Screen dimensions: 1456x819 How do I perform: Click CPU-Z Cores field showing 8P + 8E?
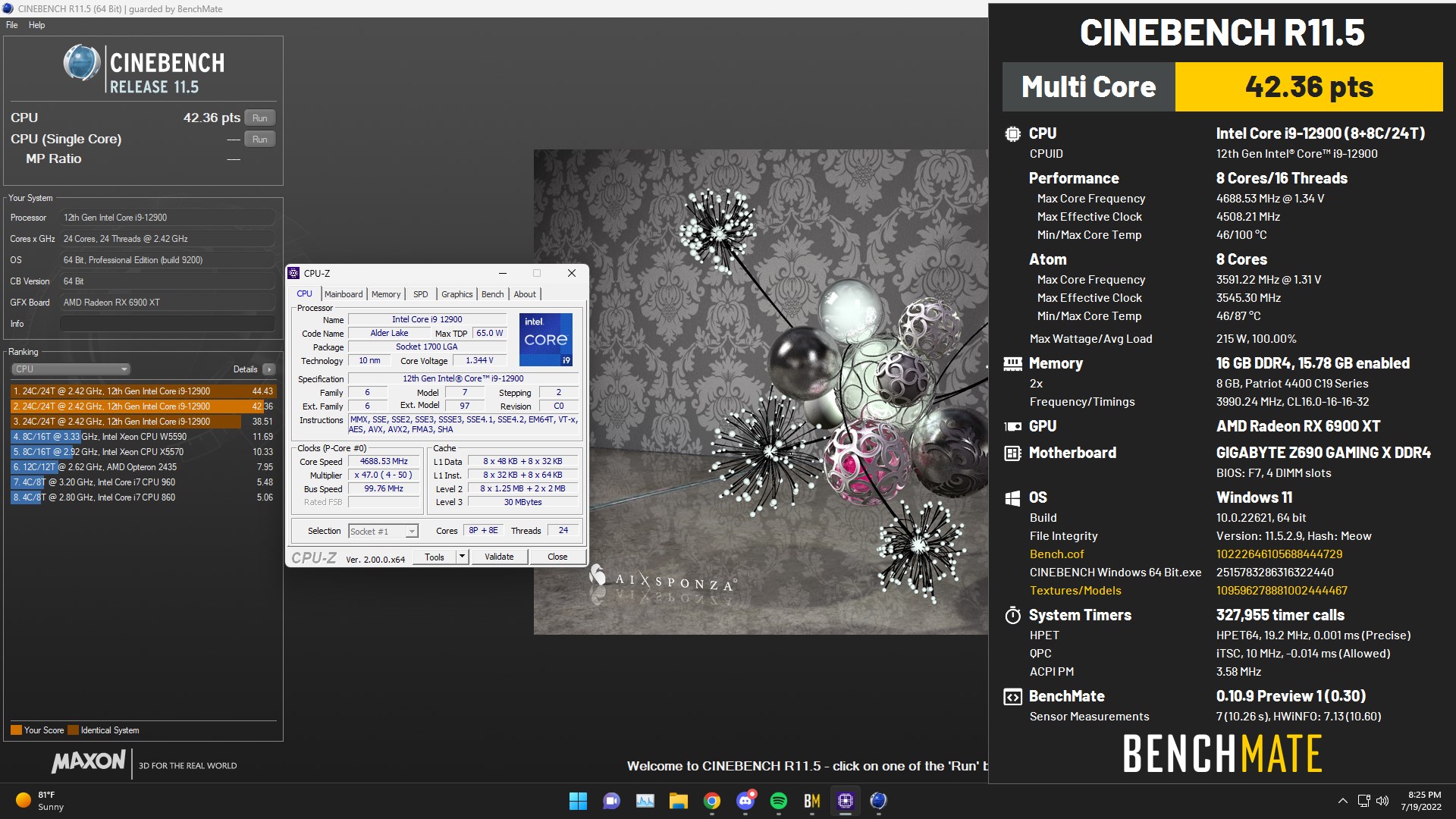click(x=483, y=531)
